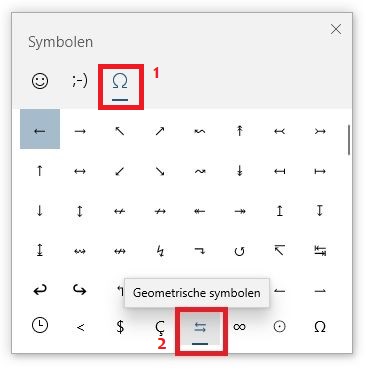Open the bottom Omega language symbols category
The width and height of the screenshot is (370, 370).
tap(320, 327)
